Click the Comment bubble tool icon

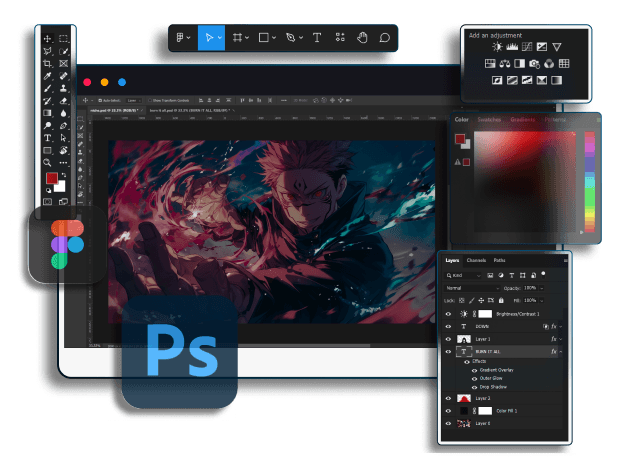(x=384, y=37)
